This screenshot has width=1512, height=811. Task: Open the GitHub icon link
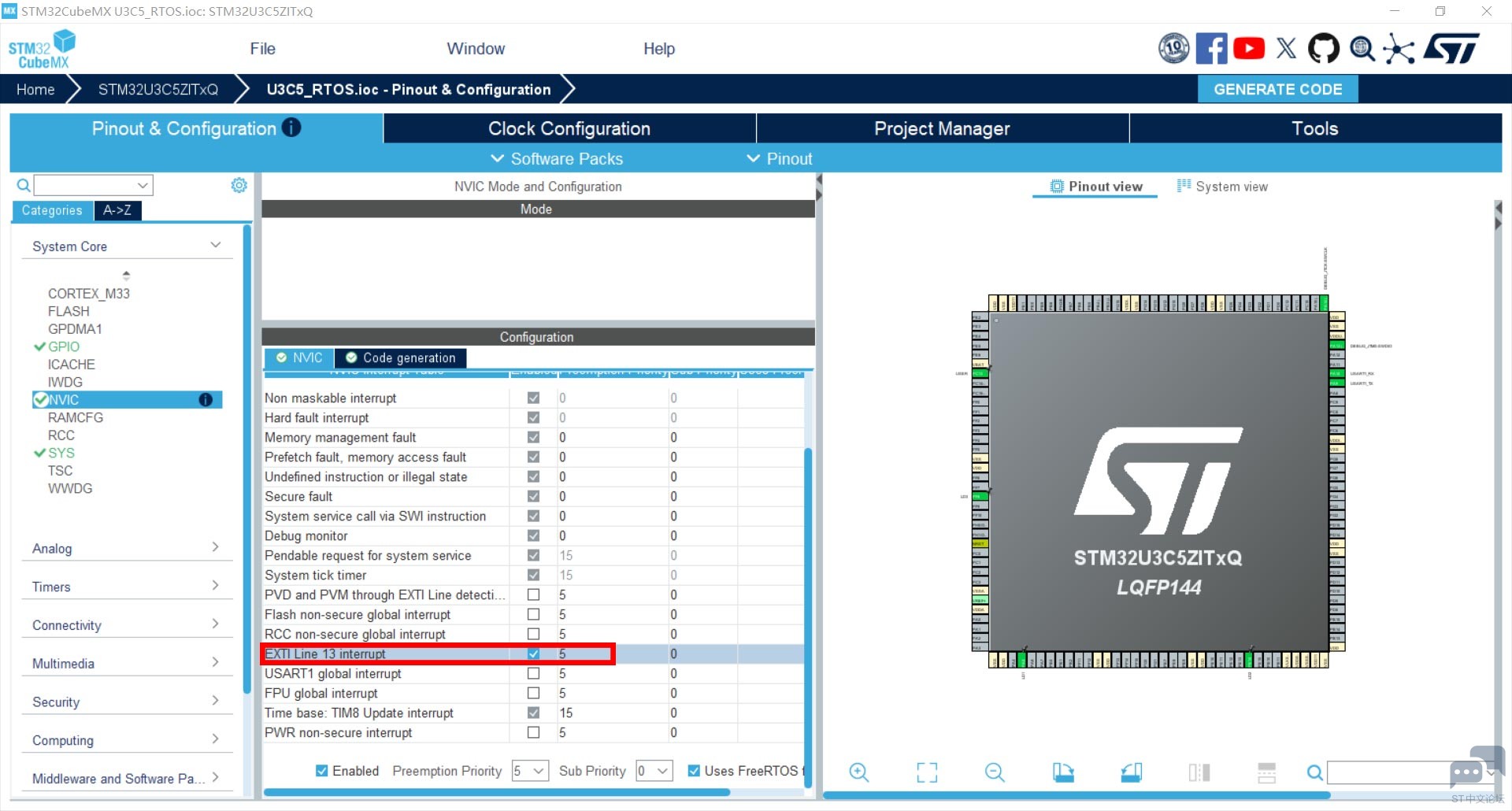coord(1323,49)
